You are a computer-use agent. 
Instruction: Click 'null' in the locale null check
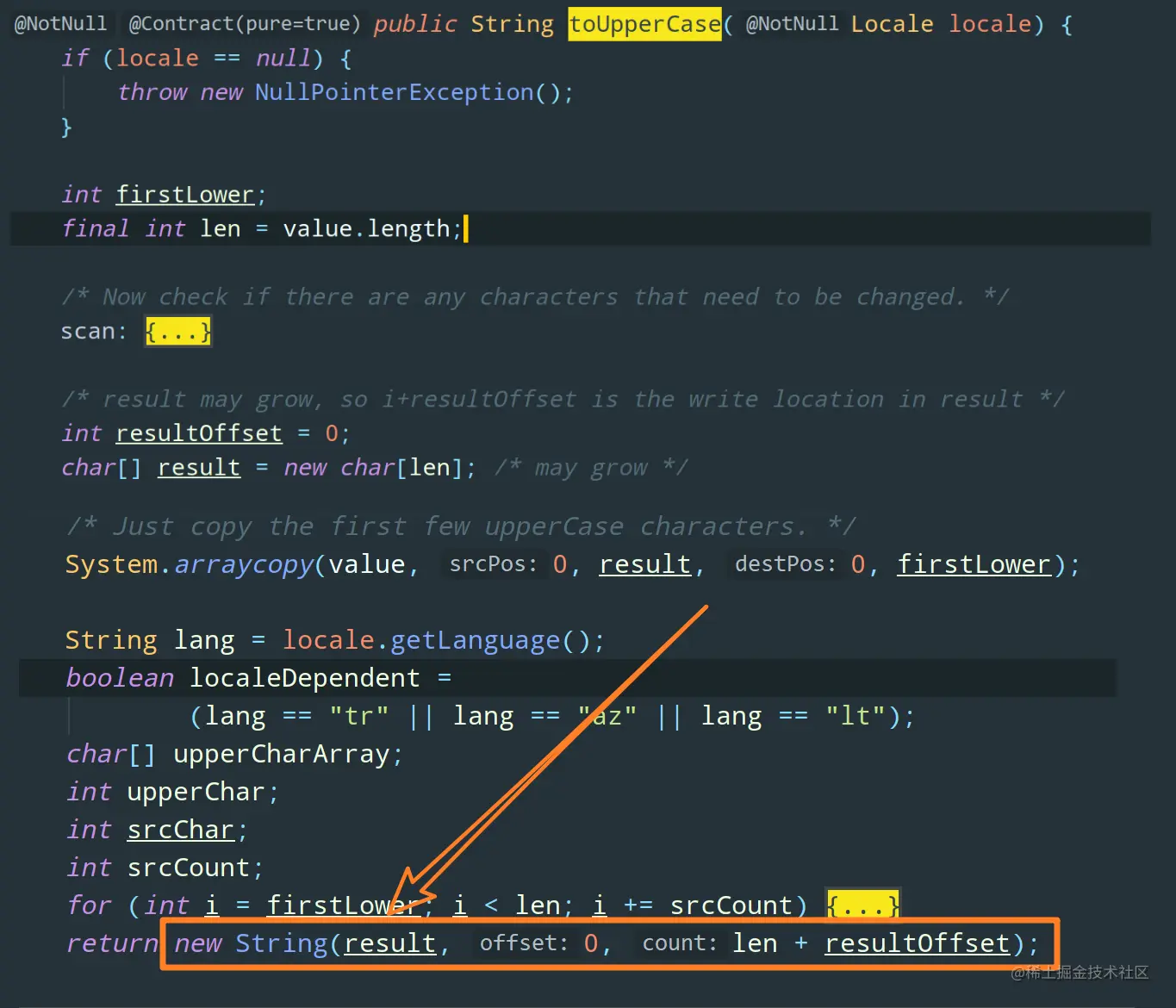(283, 59)
